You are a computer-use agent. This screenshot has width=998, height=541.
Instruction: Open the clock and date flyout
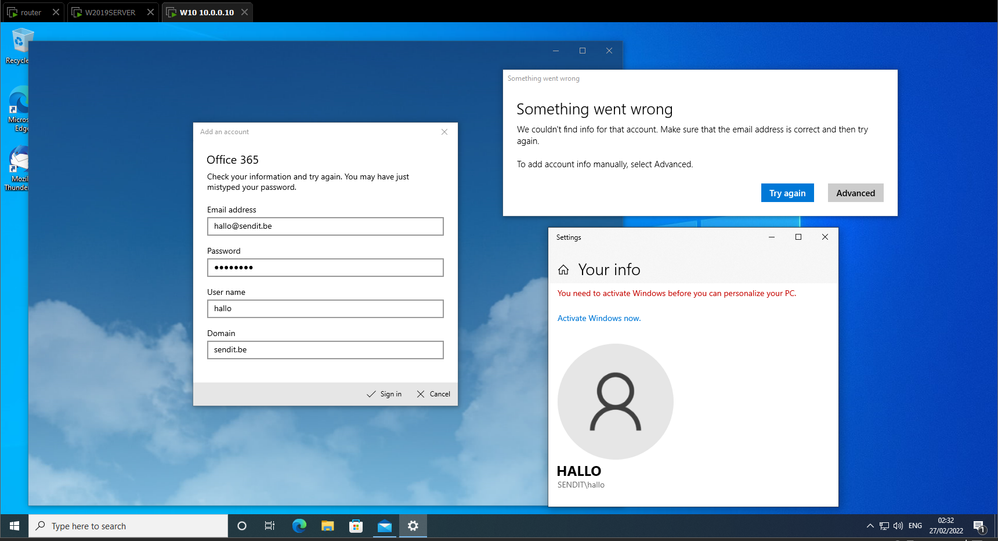[946, 526]
